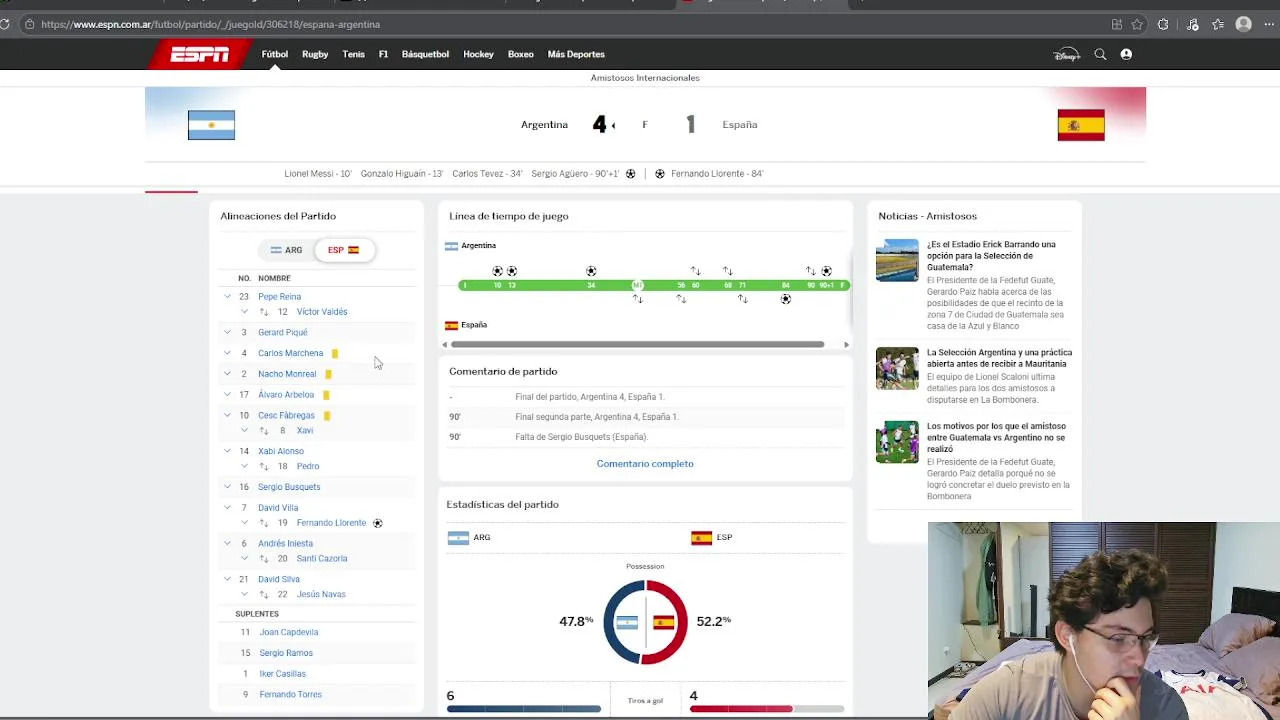Open Comentario completo link
The width and height of the screenshot is (1280, 720).
645,464
